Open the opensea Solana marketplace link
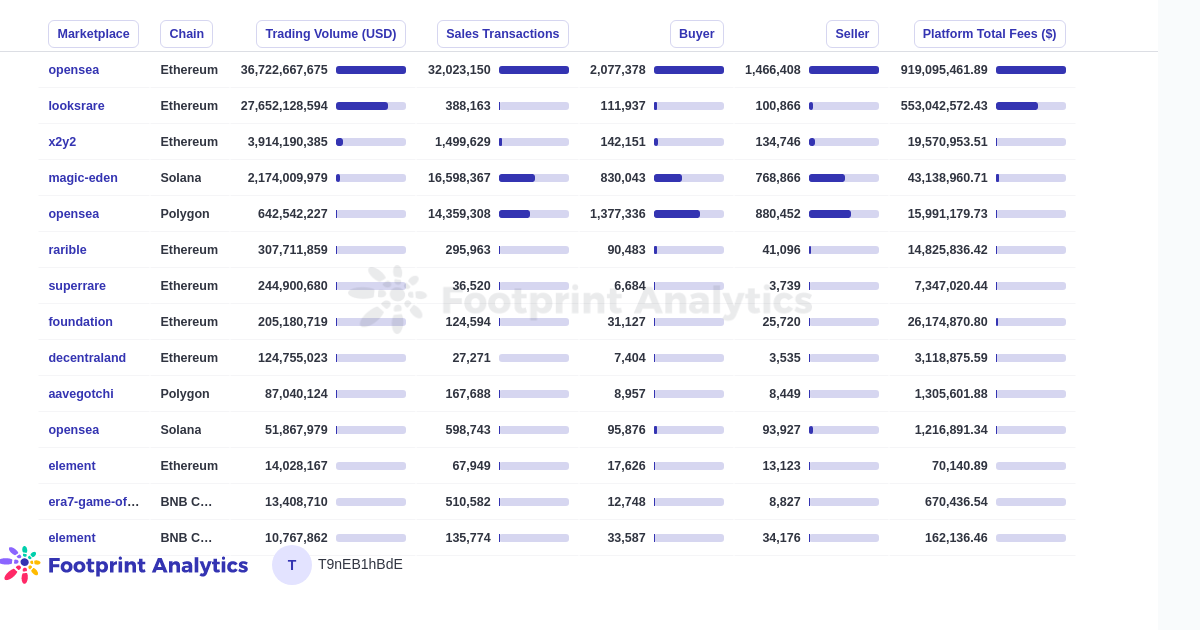The width and height of the screenshot is (1200, 630). (x=74, y=430)
